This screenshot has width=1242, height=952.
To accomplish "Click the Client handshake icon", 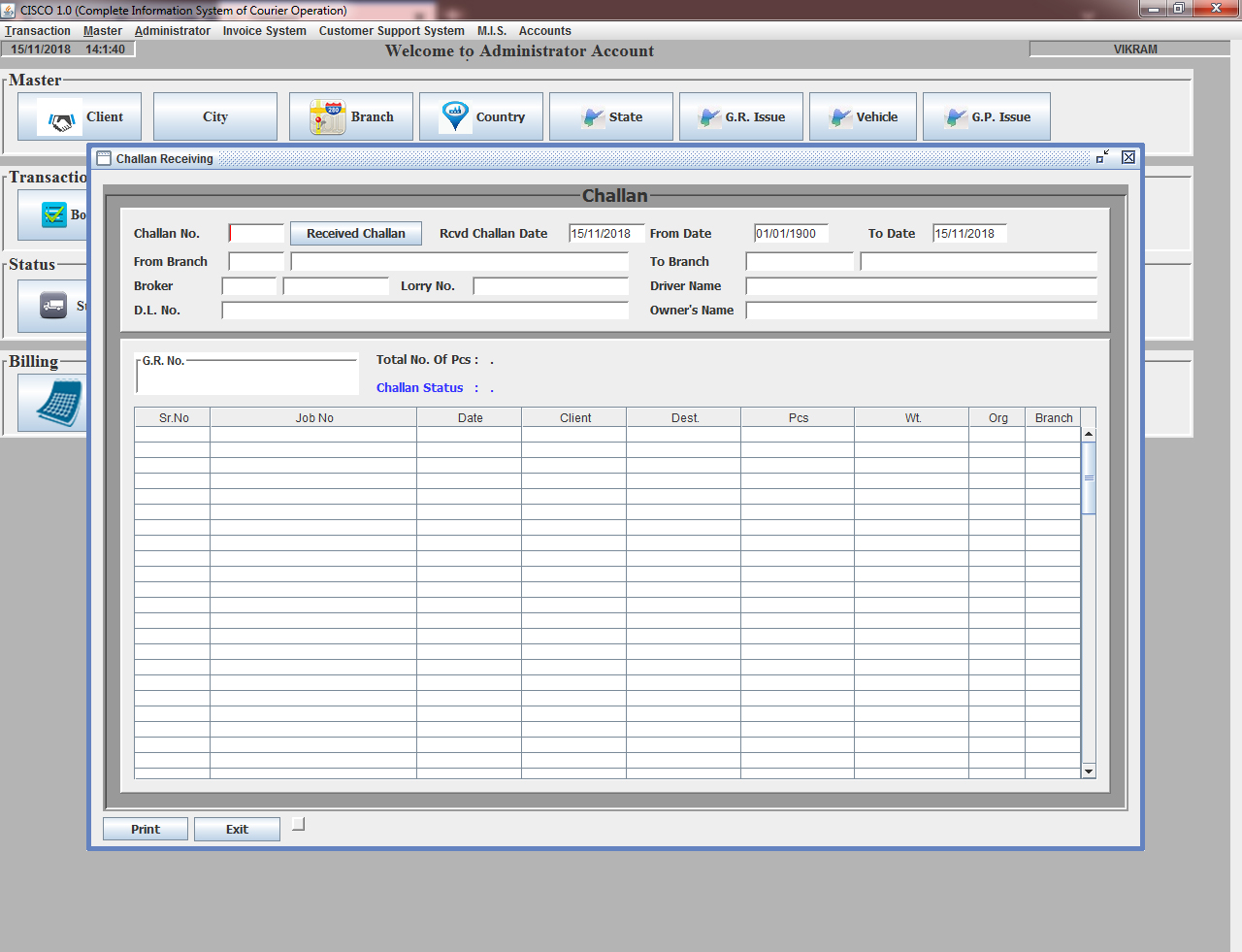I will [x=61, y=119].
